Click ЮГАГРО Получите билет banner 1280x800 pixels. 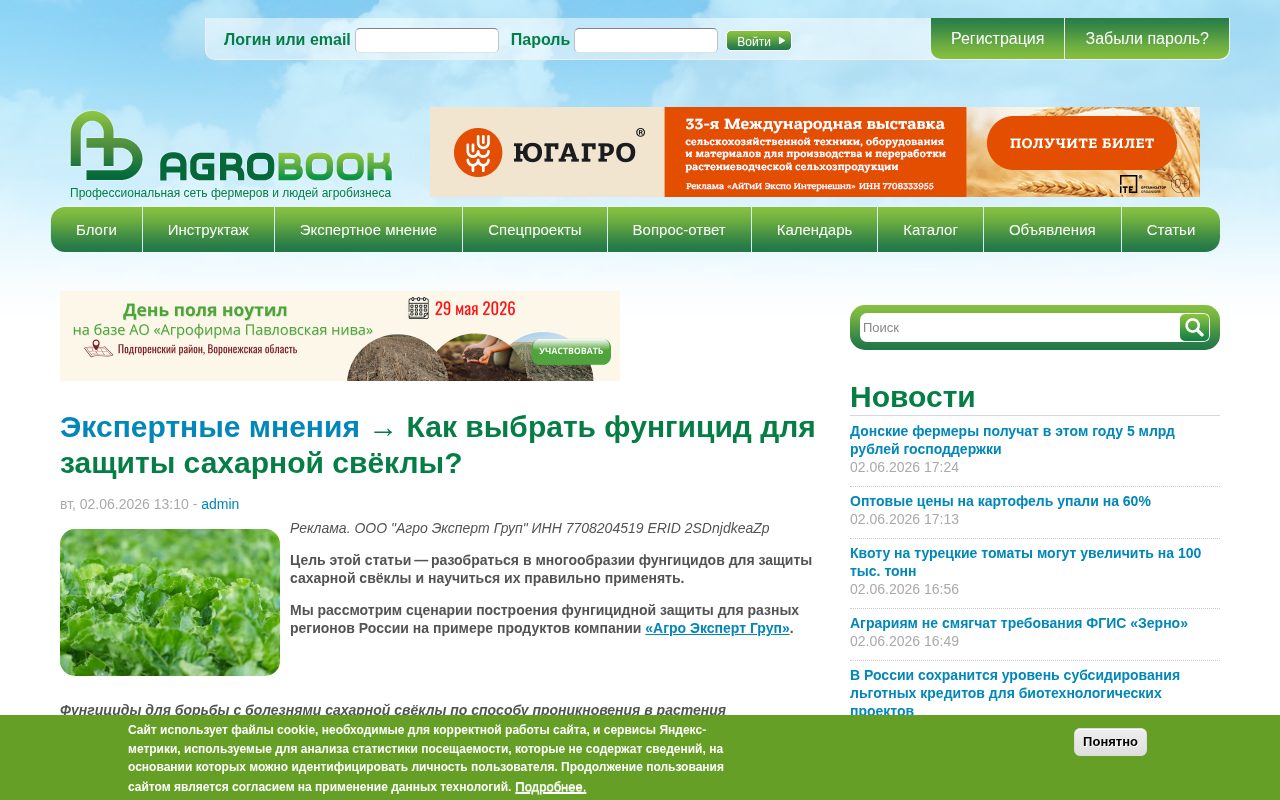coord(815,152)
